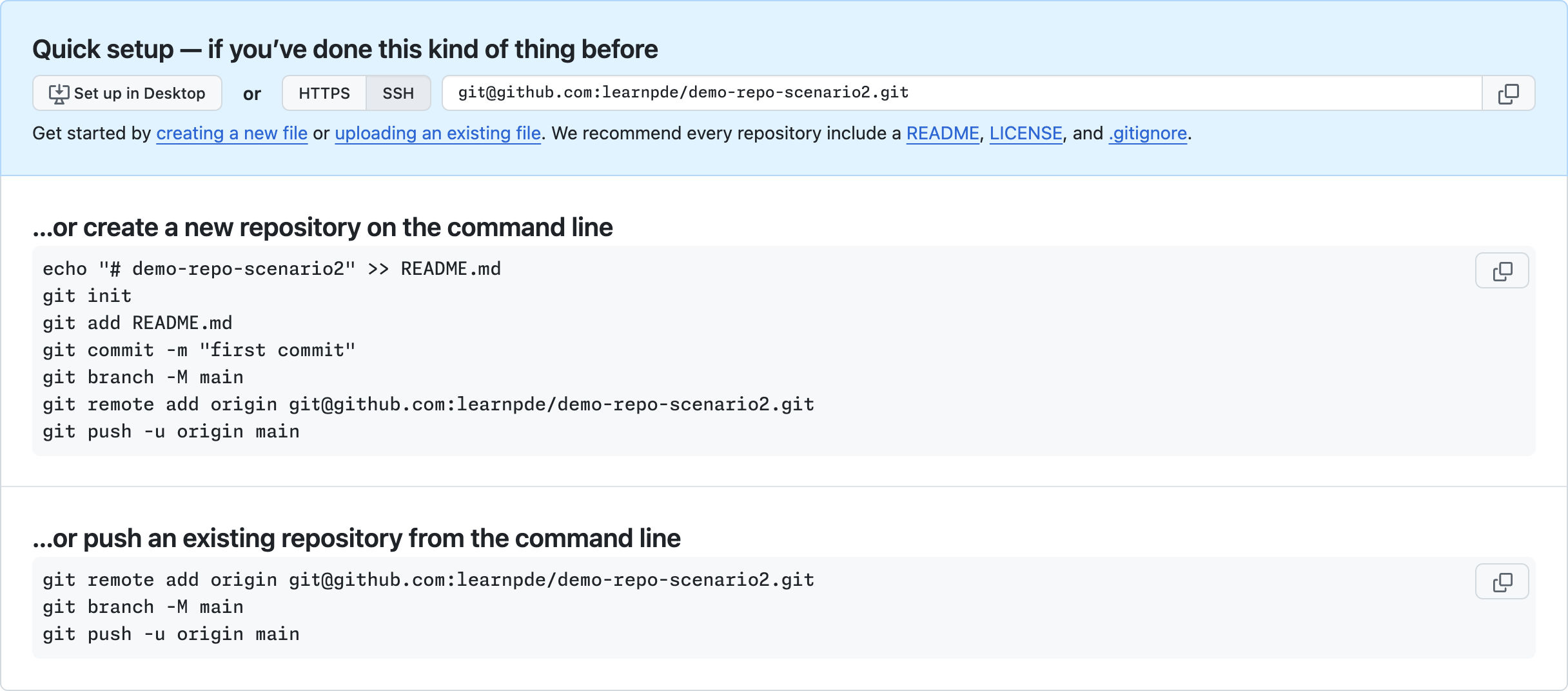The width and height of the screenshot is (1568, 691).
Task: Copy the SSH repository URL to clipboard
Action: click(1508, 93)
